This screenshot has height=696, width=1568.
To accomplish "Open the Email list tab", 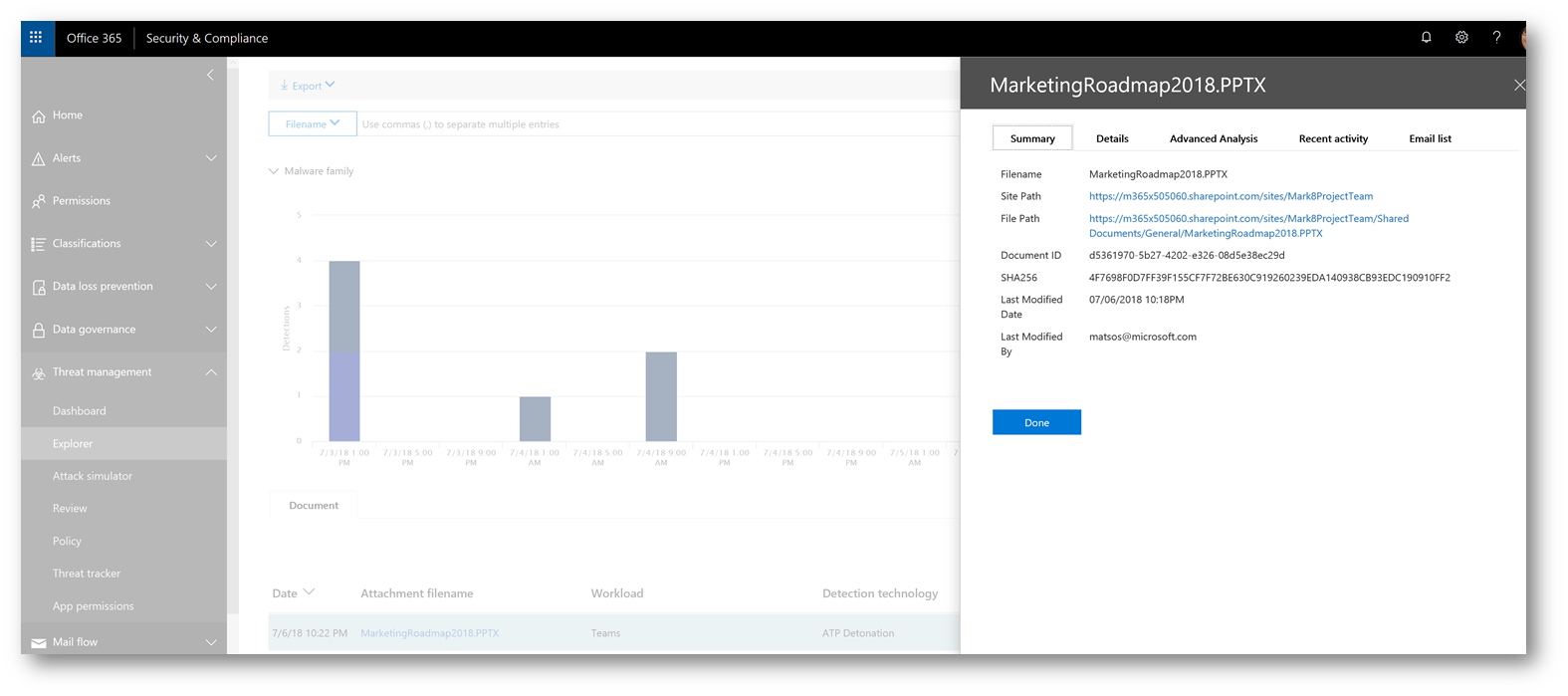I will point(1430,138).
